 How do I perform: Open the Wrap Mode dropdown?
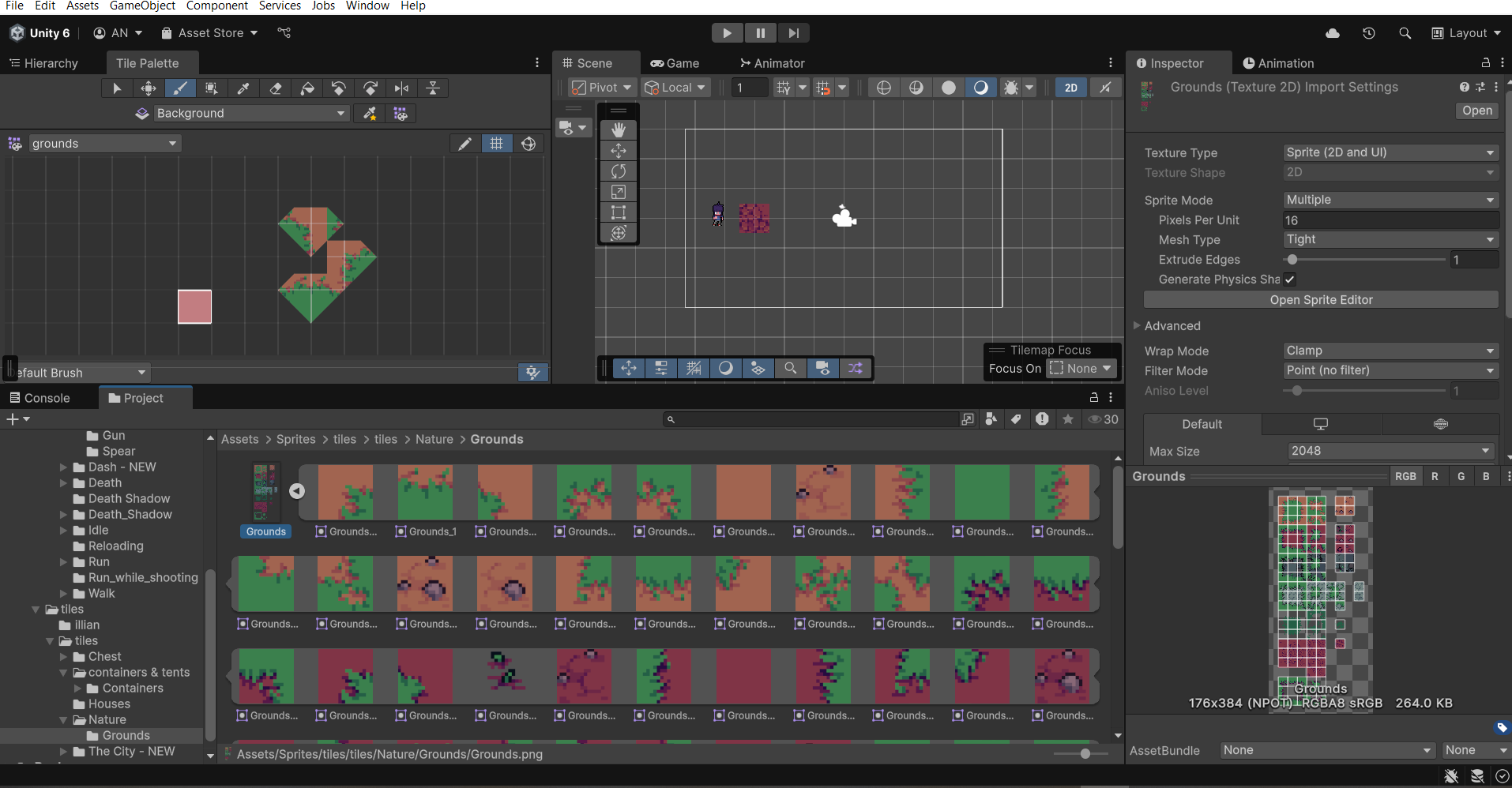1390,350
